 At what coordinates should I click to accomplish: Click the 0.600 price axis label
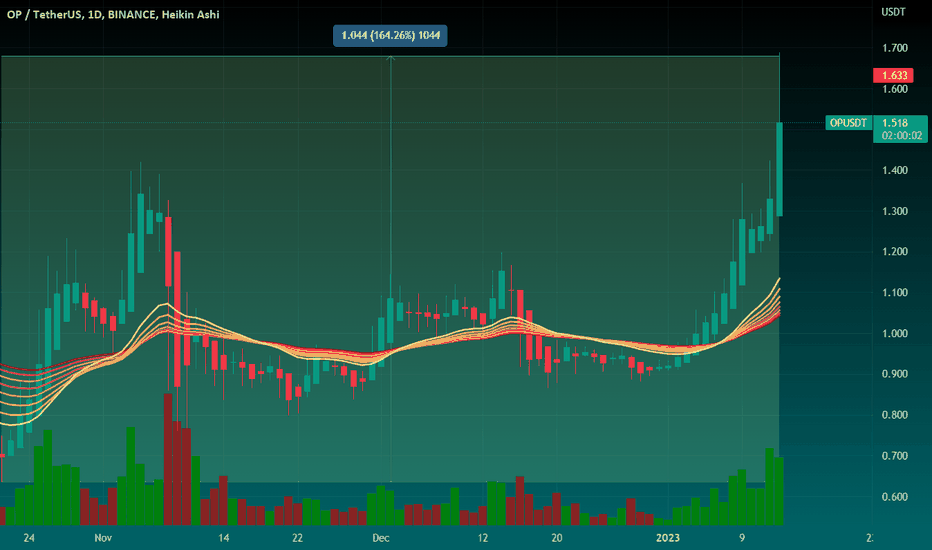coord(895,497)
